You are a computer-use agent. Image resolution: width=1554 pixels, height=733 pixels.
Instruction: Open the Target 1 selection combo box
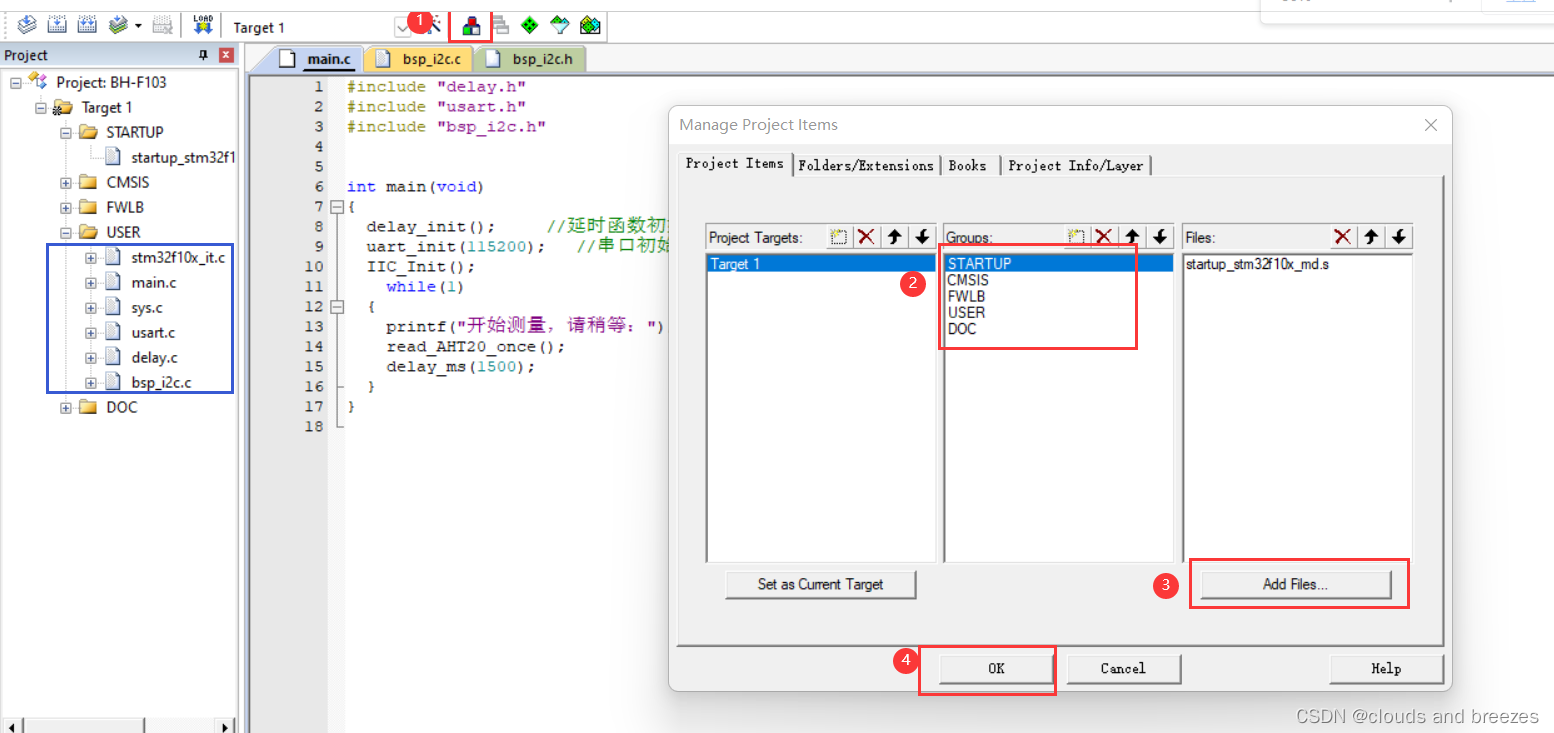click(x=320, y=27)
